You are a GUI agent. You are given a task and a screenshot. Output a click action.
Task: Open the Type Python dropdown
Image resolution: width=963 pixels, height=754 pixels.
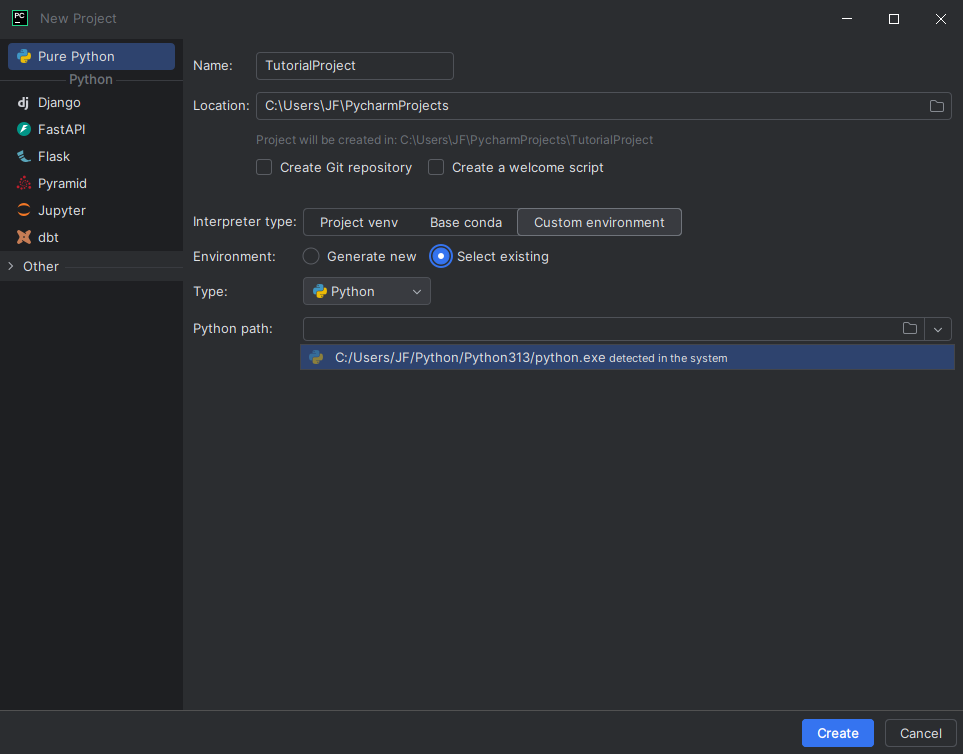(x=367, y=292)
